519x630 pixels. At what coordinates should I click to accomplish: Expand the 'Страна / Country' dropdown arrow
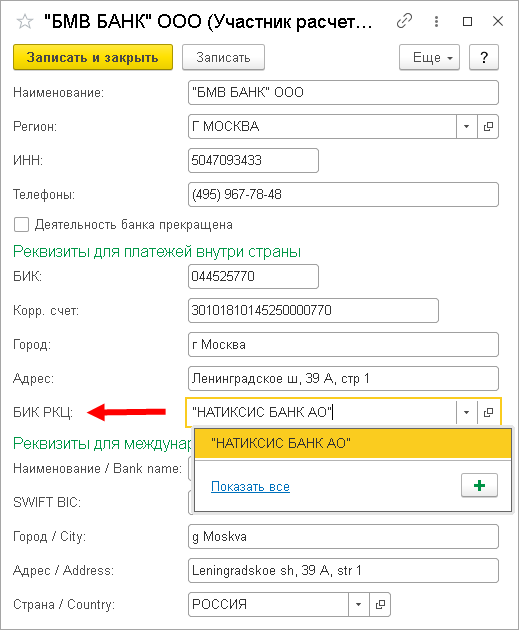click(x=358, y=604)
